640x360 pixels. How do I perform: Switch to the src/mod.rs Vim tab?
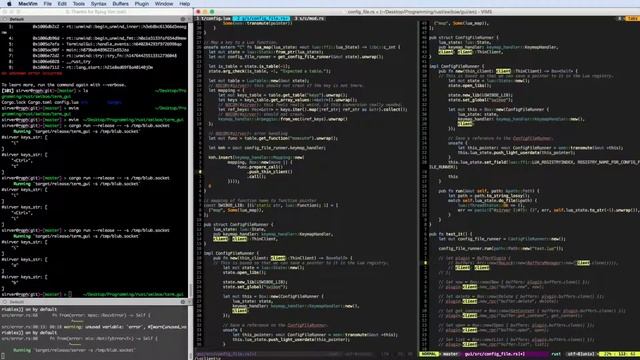[309, 19]
